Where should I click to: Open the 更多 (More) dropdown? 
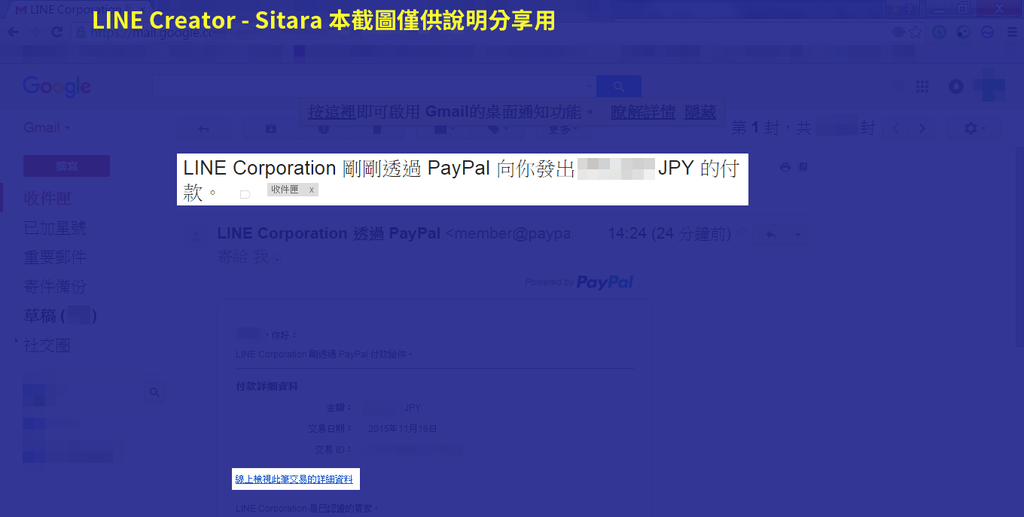[563, 129]
